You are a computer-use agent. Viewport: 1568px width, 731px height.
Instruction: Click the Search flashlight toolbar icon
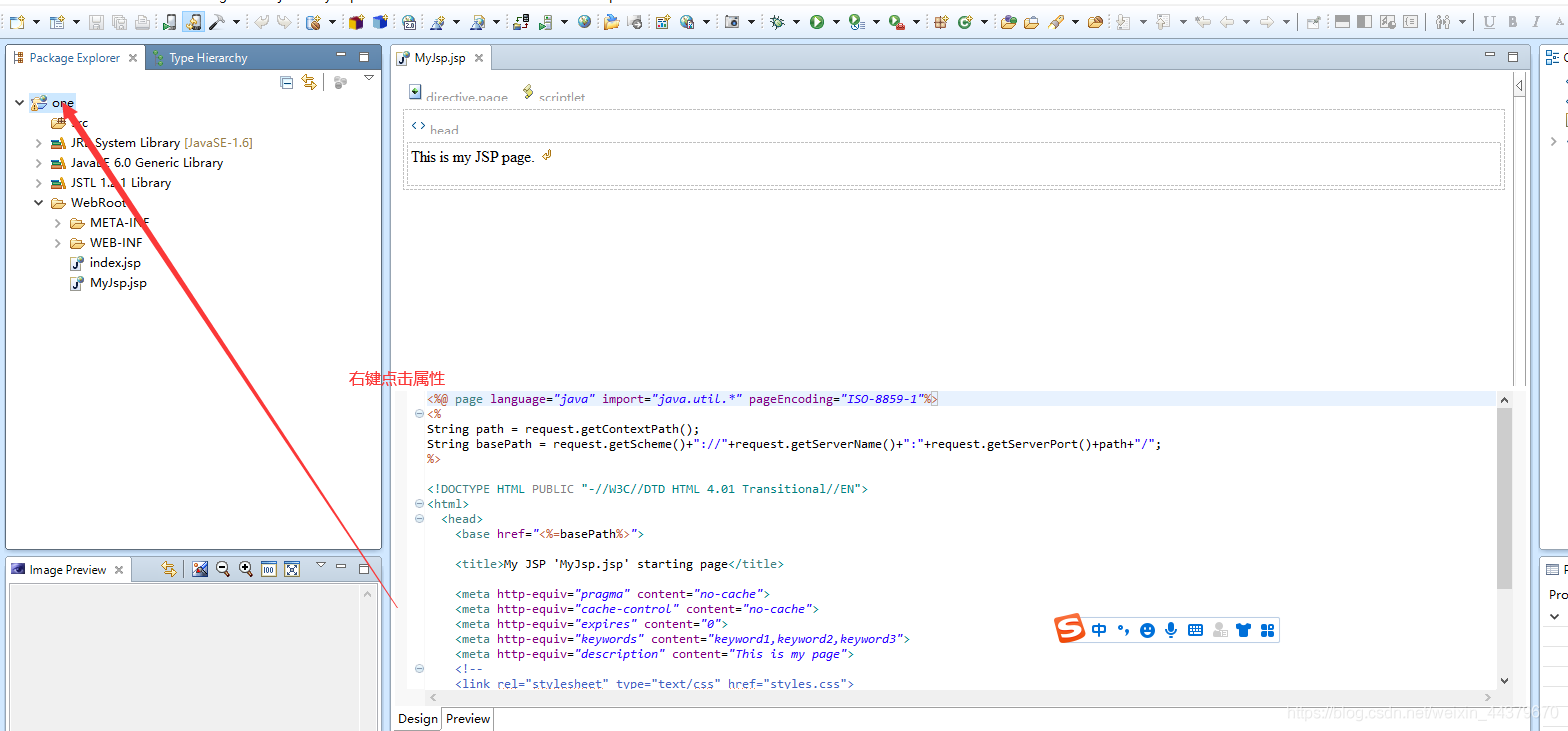click(x=1056, y=22)
